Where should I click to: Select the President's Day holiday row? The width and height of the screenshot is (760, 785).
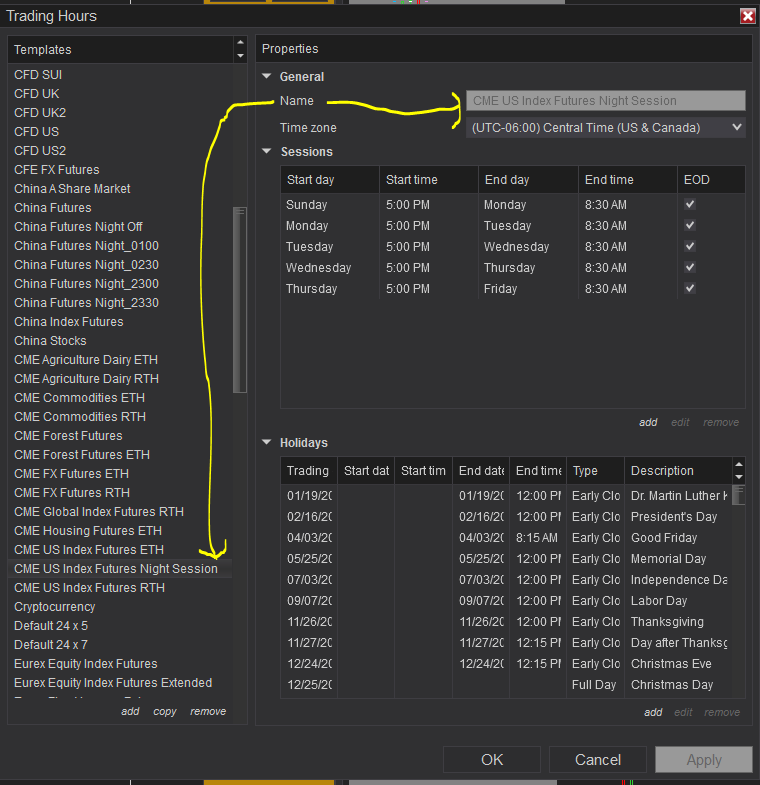point(506,517)
